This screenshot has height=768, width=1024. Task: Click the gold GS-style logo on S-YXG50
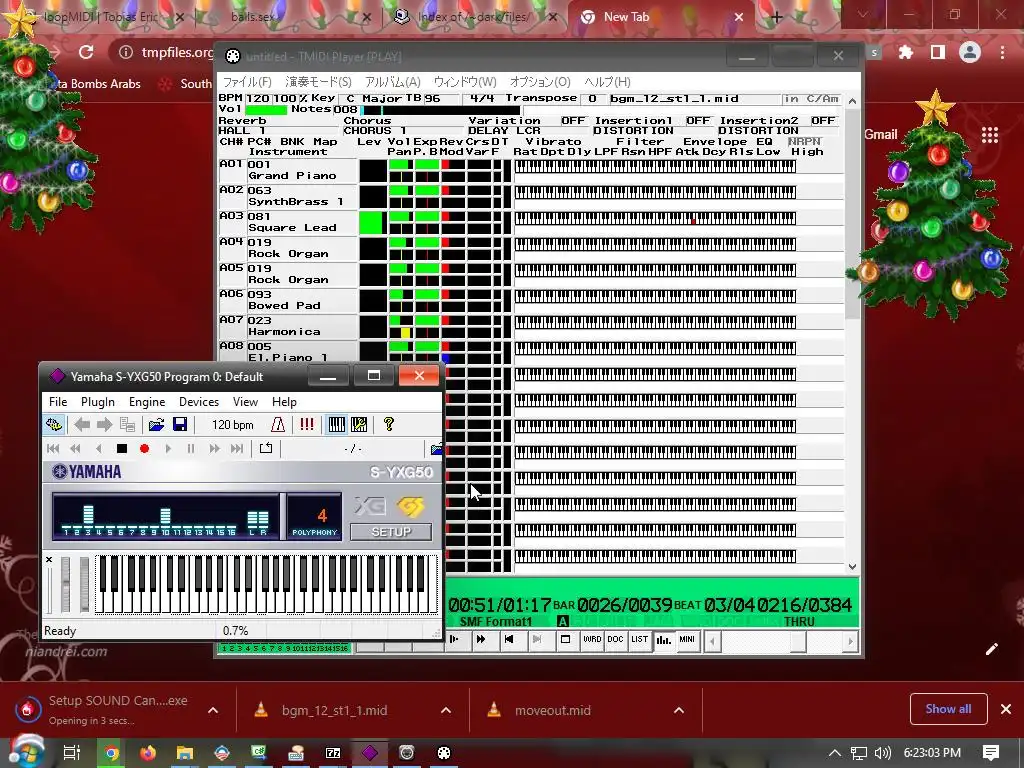point(410,506)
